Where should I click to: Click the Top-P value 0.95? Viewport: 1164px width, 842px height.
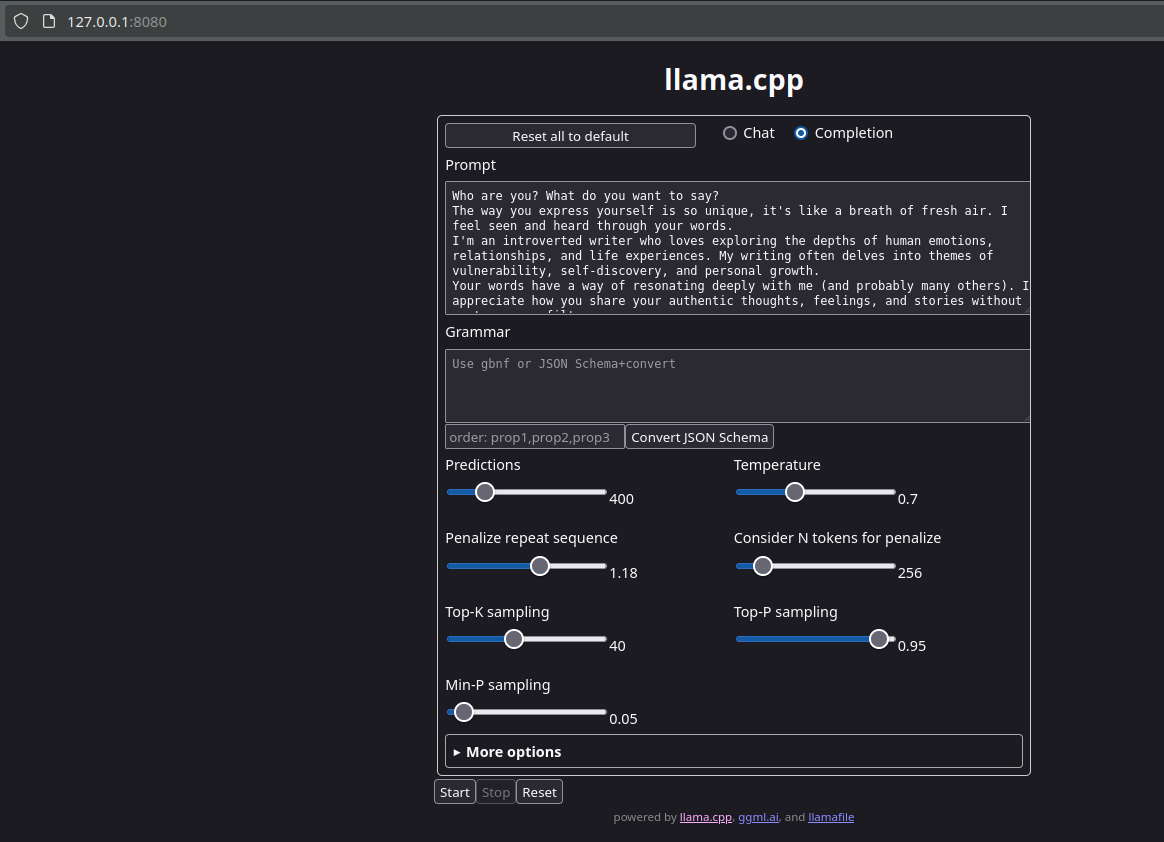(x=912, y=646)
